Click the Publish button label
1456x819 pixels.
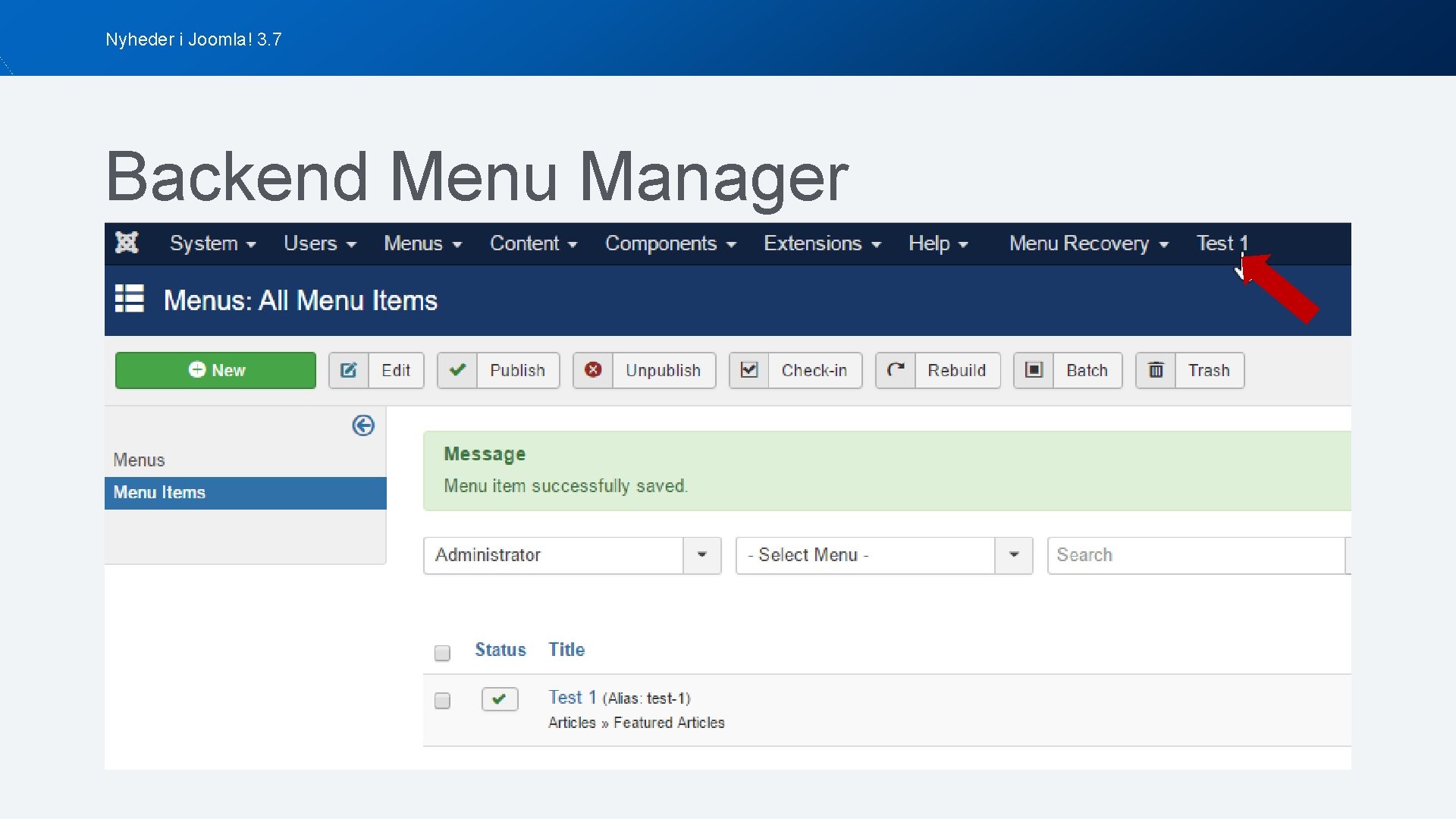click(x=517, y=370)
